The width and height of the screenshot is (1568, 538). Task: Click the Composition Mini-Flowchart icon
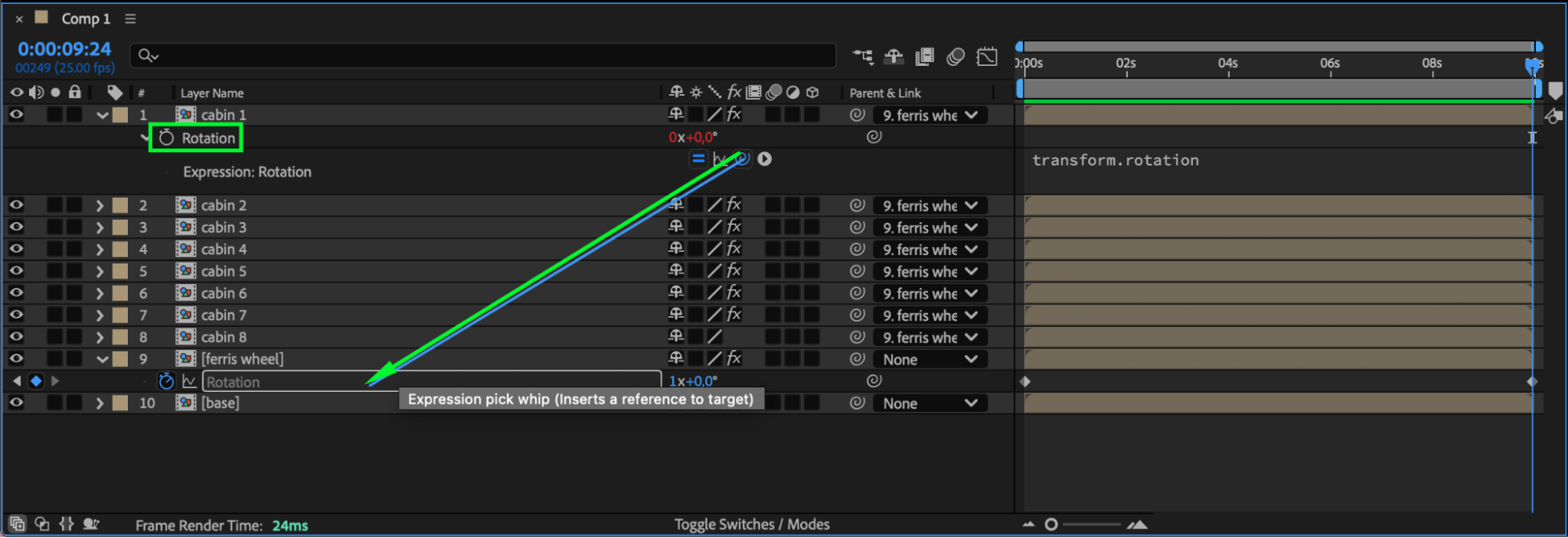(x=863, y=56)
